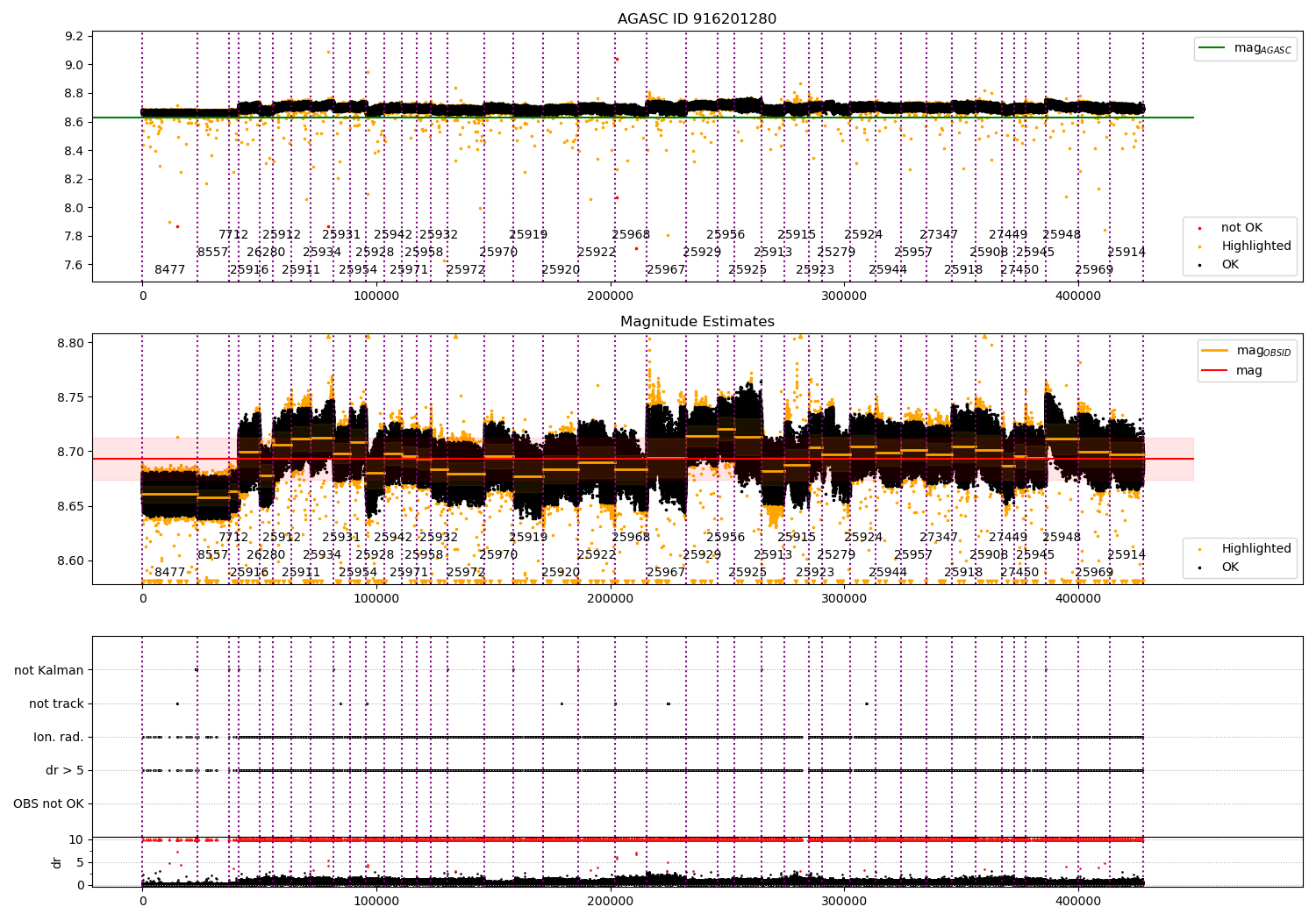Click the 'not track' y-axis label
This screenshot has height=921, width=1316.
pos(56,704)
